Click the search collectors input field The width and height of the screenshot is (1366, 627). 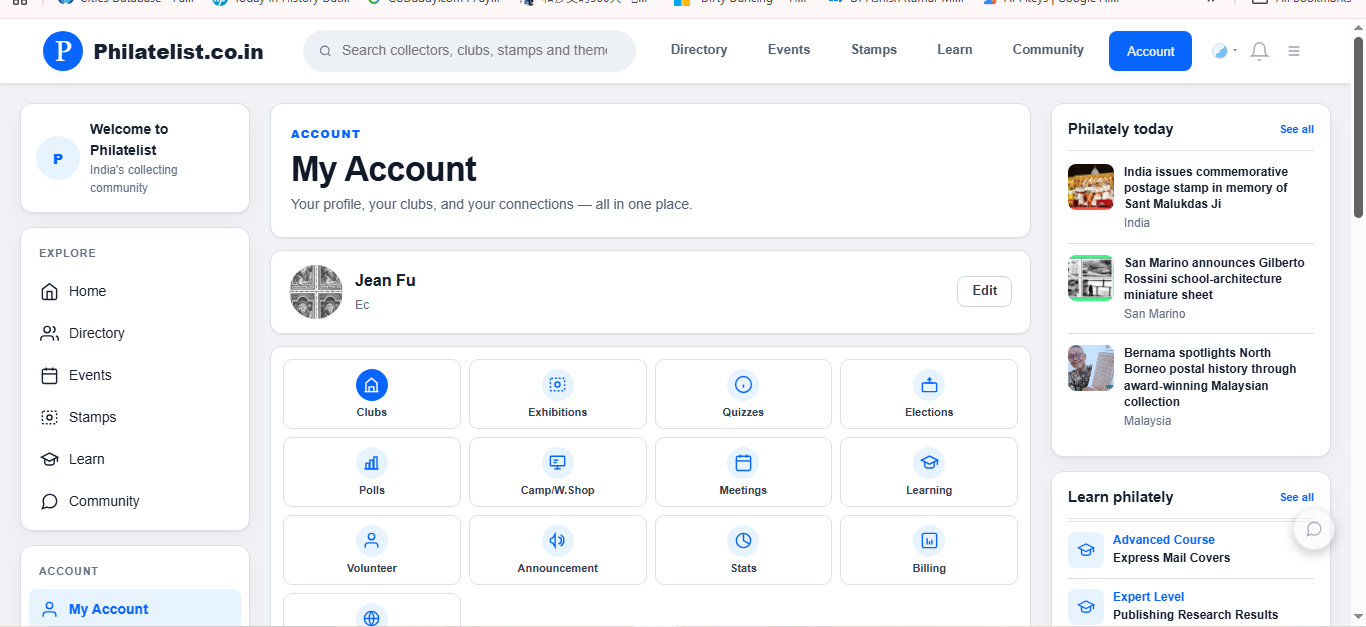[469, 51]
